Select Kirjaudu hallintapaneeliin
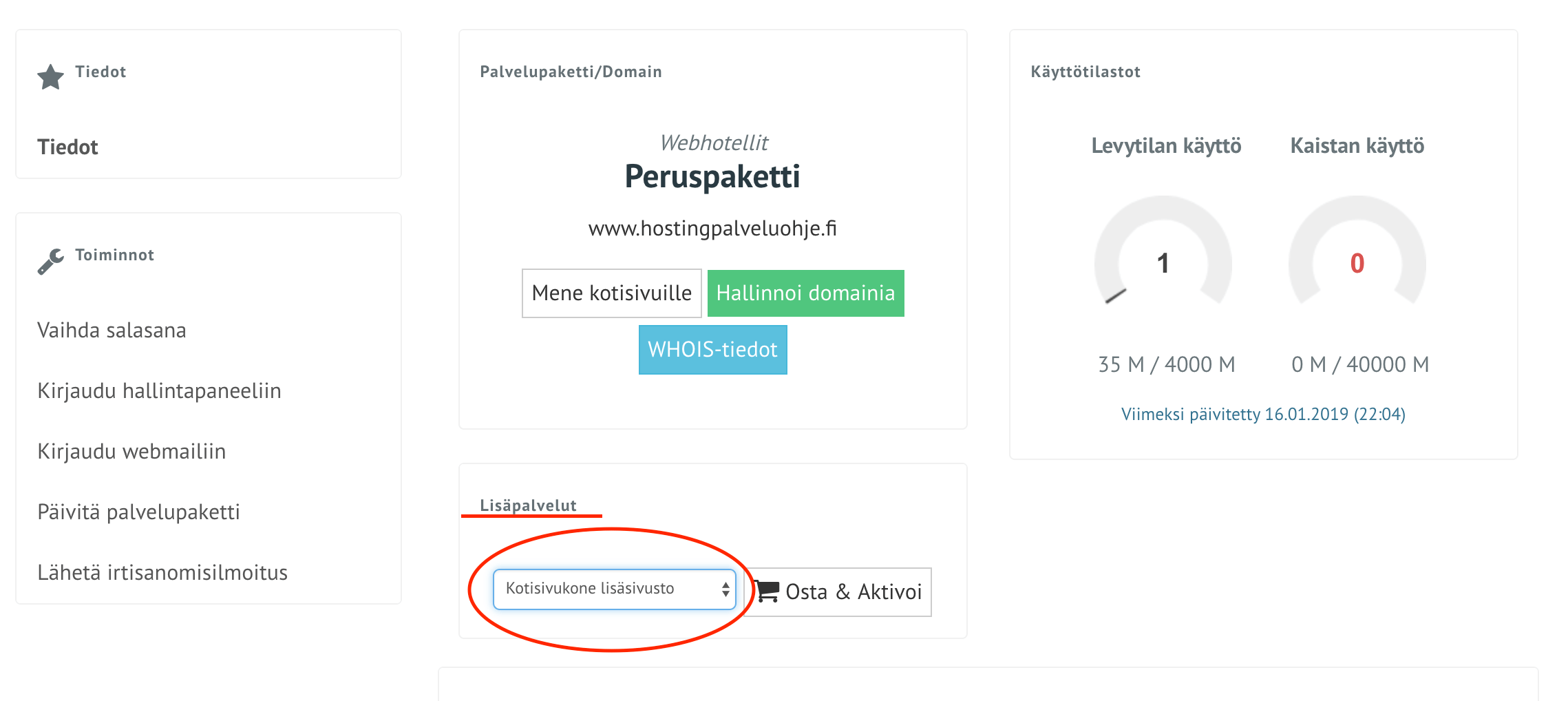This screenshot has width=1568, height=701. 159,391
